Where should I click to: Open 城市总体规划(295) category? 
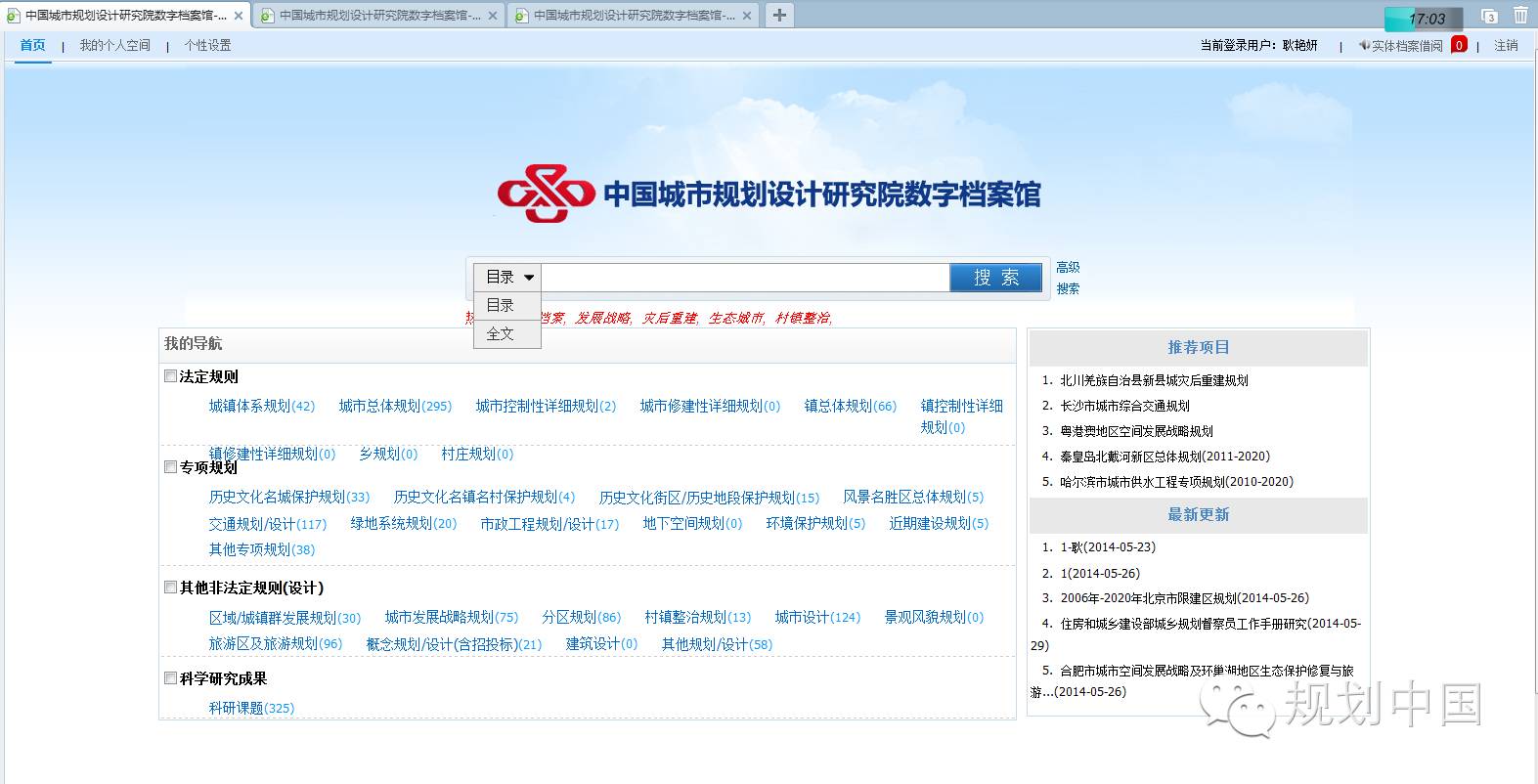click(x=395, y=406)
